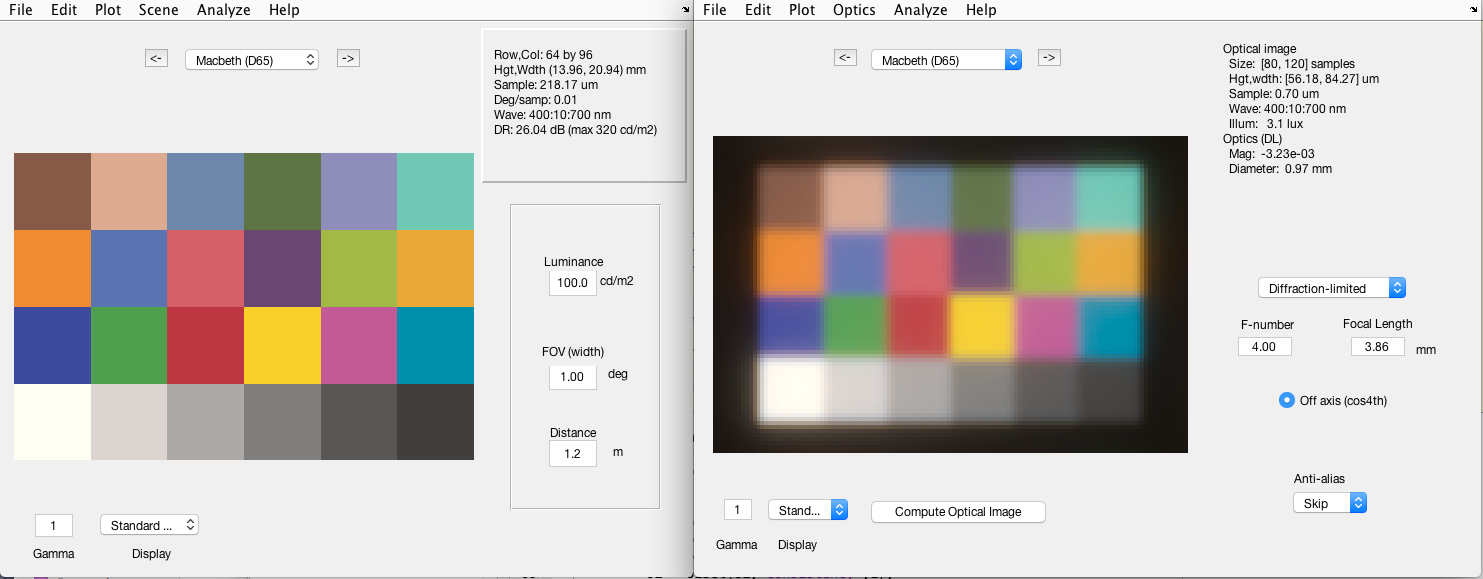Open the Optics menu
Image resolution: width=1483 pixels, height=579 pixels.
pos(854,10)
